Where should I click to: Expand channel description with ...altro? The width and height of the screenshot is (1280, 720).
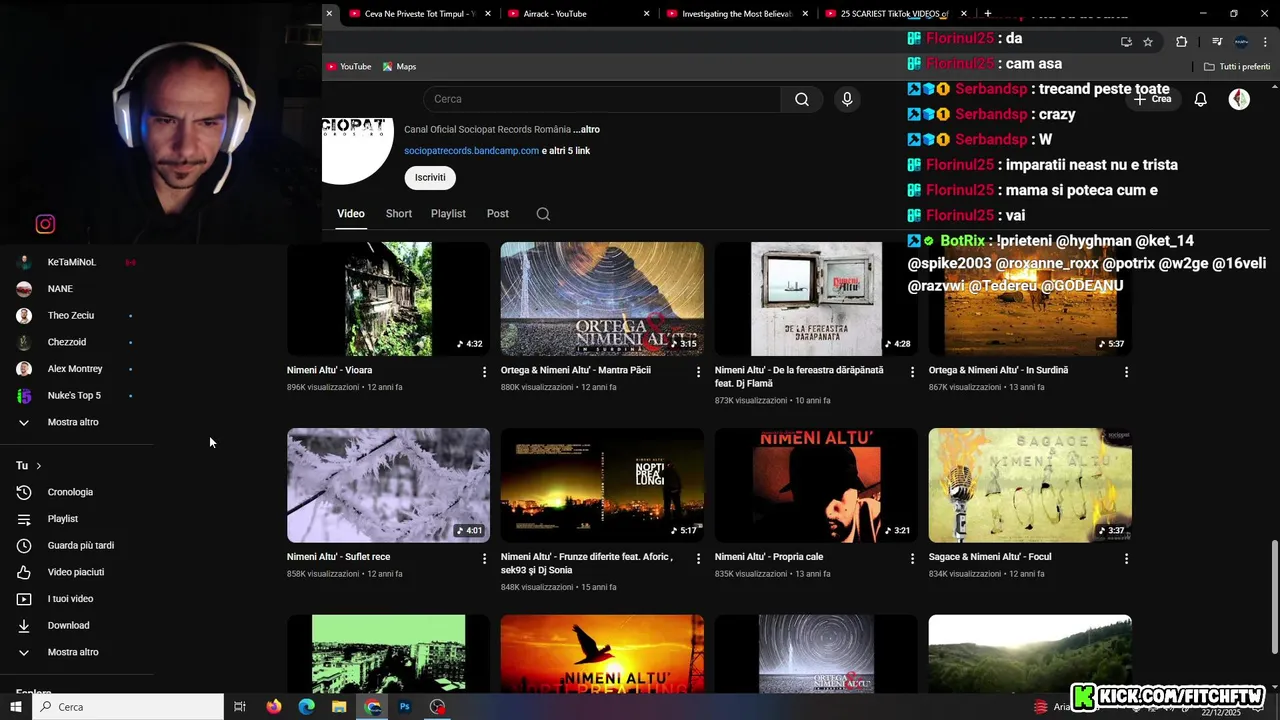tap(587, 130)
